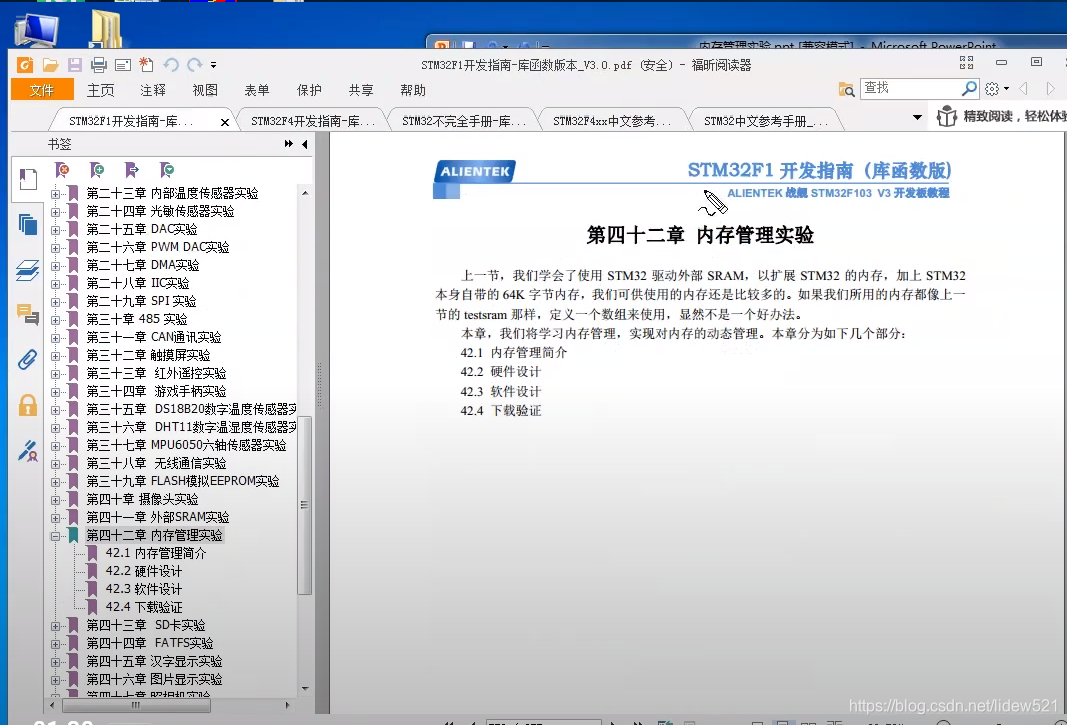Image resolution: width=1067 pixels, height=725 pixels.
Task: Open the layers sidebar panel icon
Action: (x=28, y=270)
